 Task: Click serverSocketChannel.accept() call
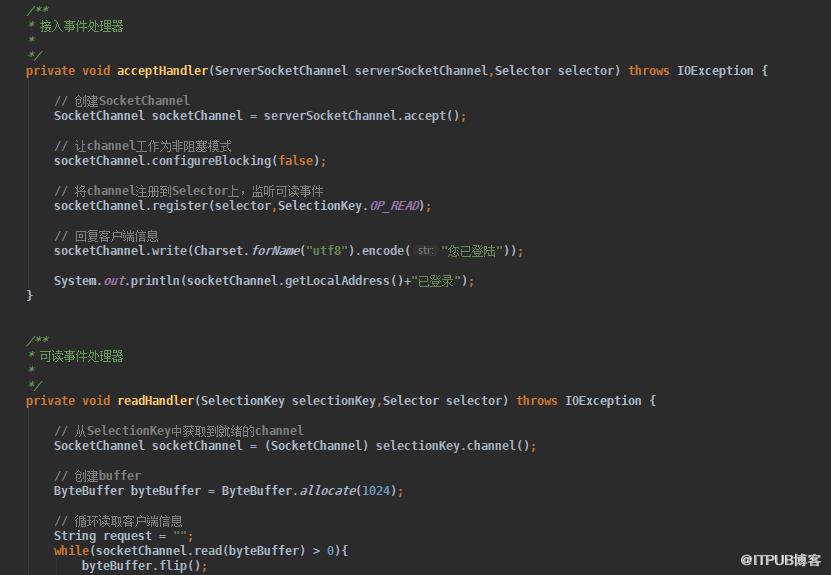[363, 116]
